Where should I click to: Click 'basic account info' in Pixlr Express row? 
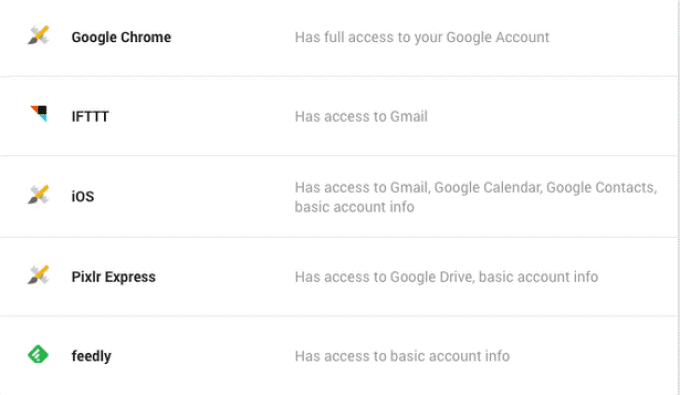point(538,277)
